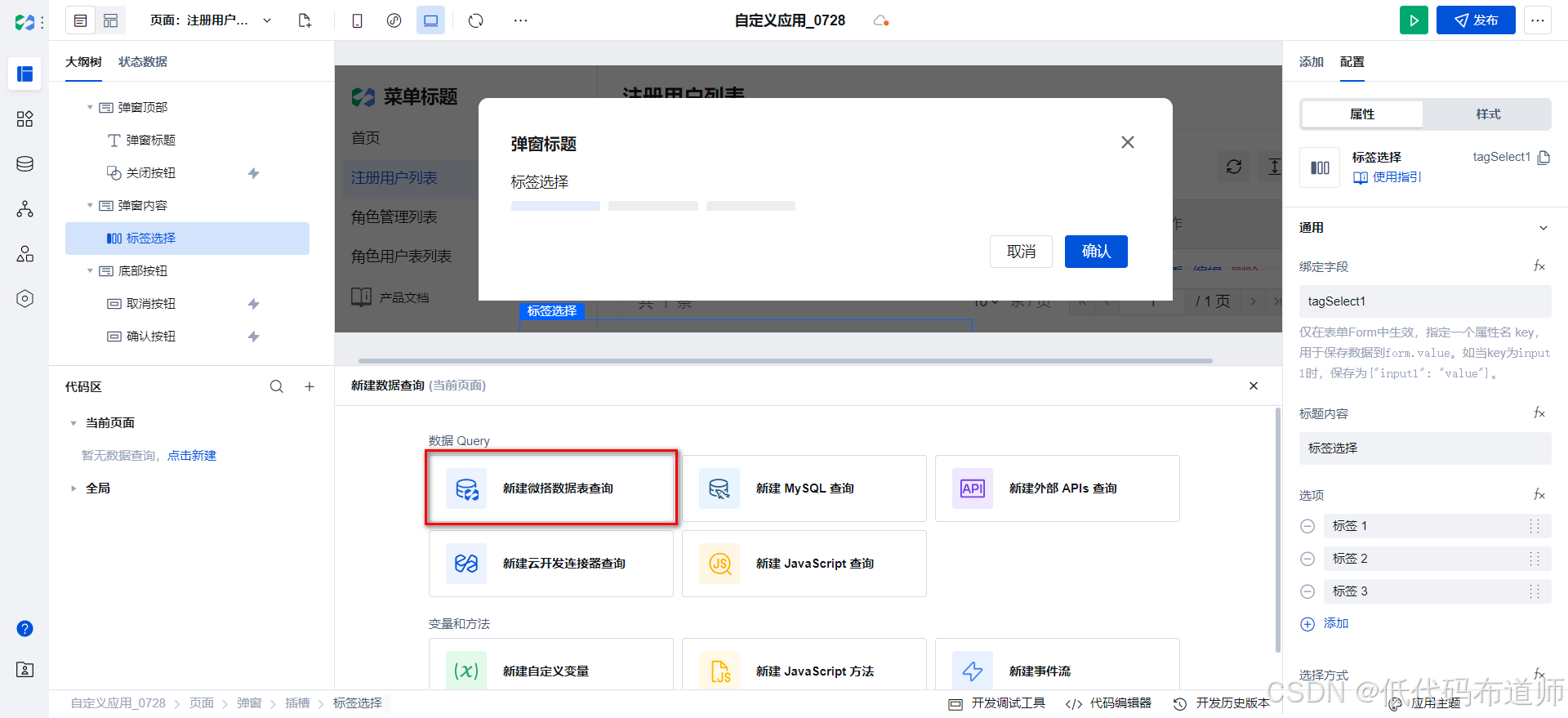
Task: Open 代码编辑器 in the bottom bar
Action: click(1109, 703)
